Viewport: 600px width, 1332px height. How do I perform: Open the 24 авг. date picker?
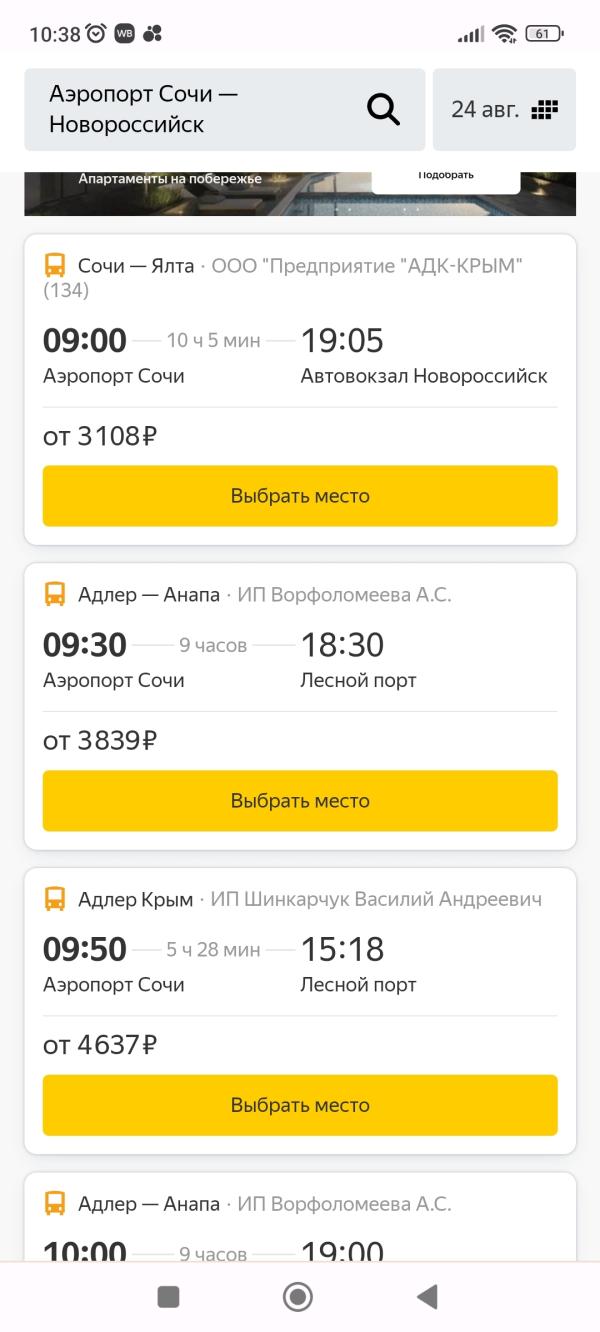point(504,110)
